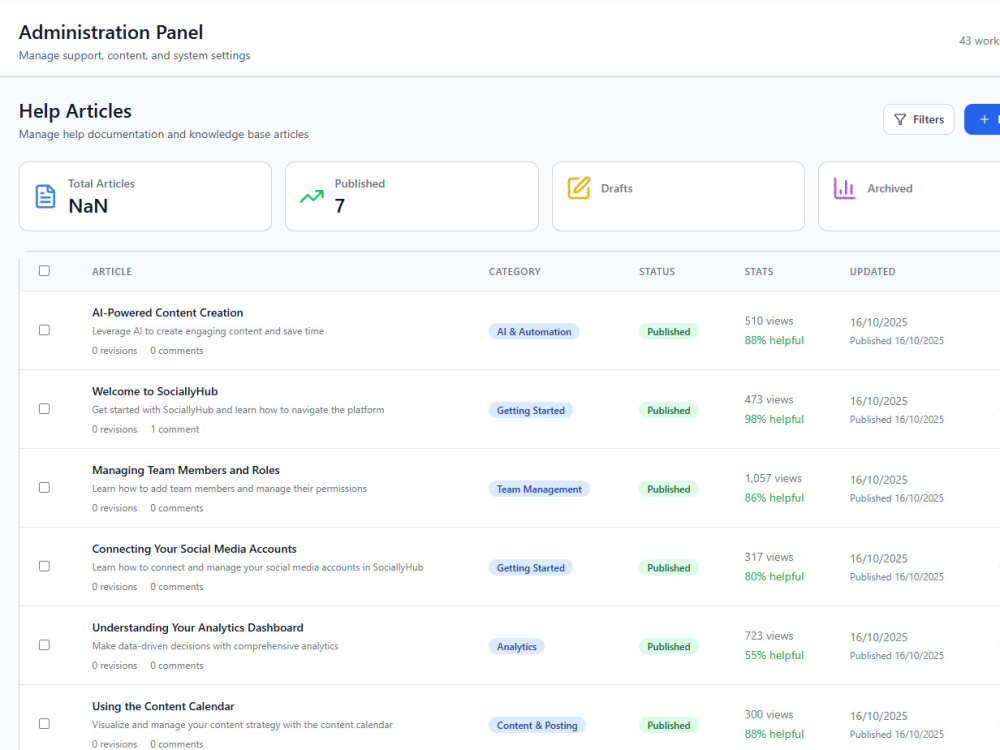Screen dimensions: 1000x750
Task: Open Using the Content Calendar article
Action: click(163, 707)
